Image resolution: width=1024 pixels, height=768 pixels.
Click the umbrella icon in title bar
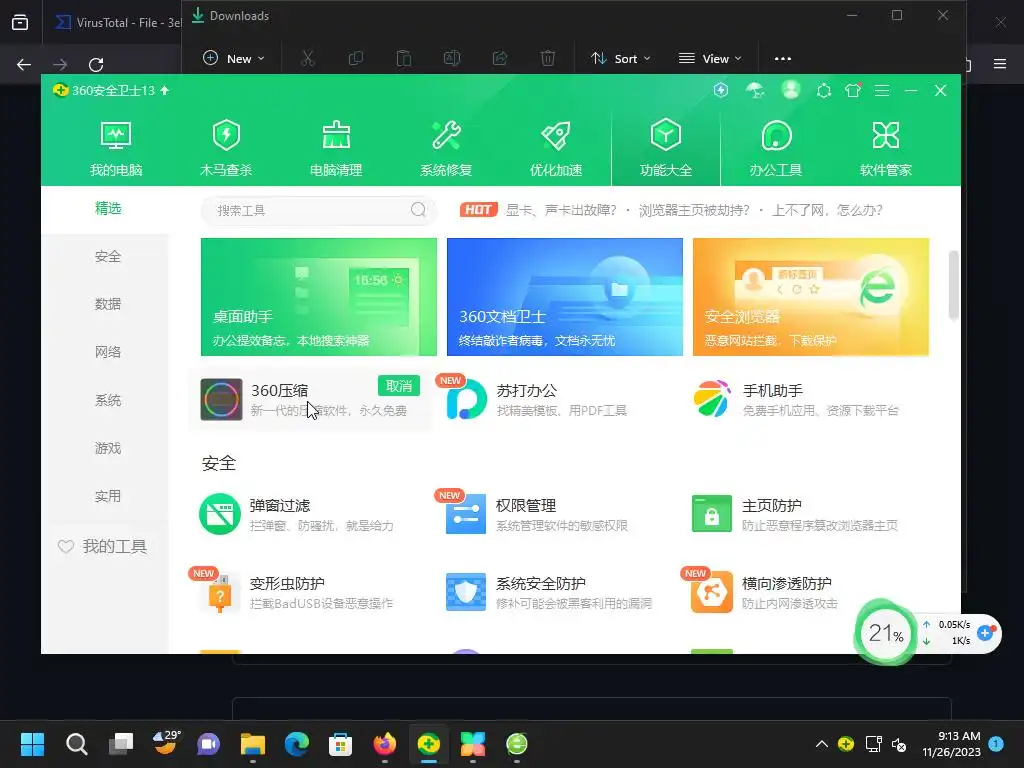tap(756, 90)
